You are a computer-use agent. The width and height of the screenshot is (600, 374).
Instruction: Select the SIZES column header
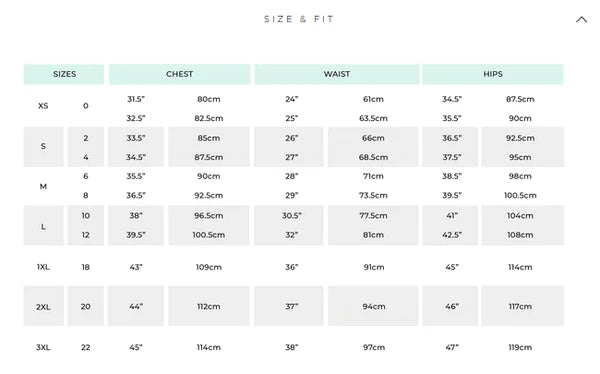point(64,74)
